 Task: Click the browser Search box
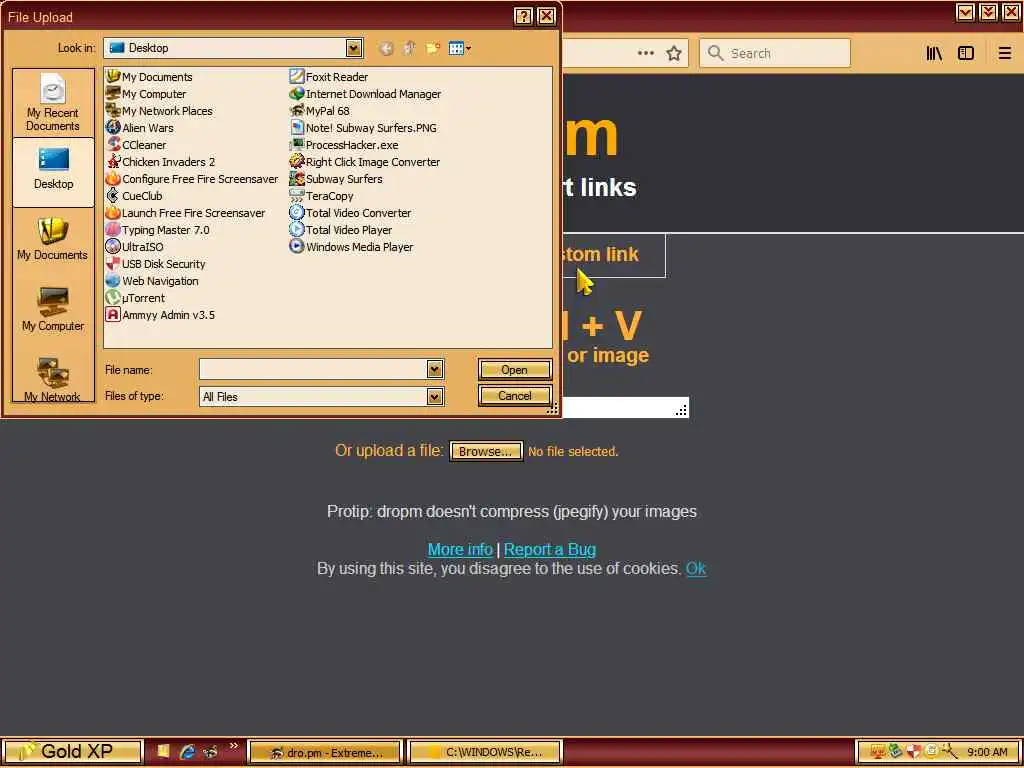click(775, 54)
